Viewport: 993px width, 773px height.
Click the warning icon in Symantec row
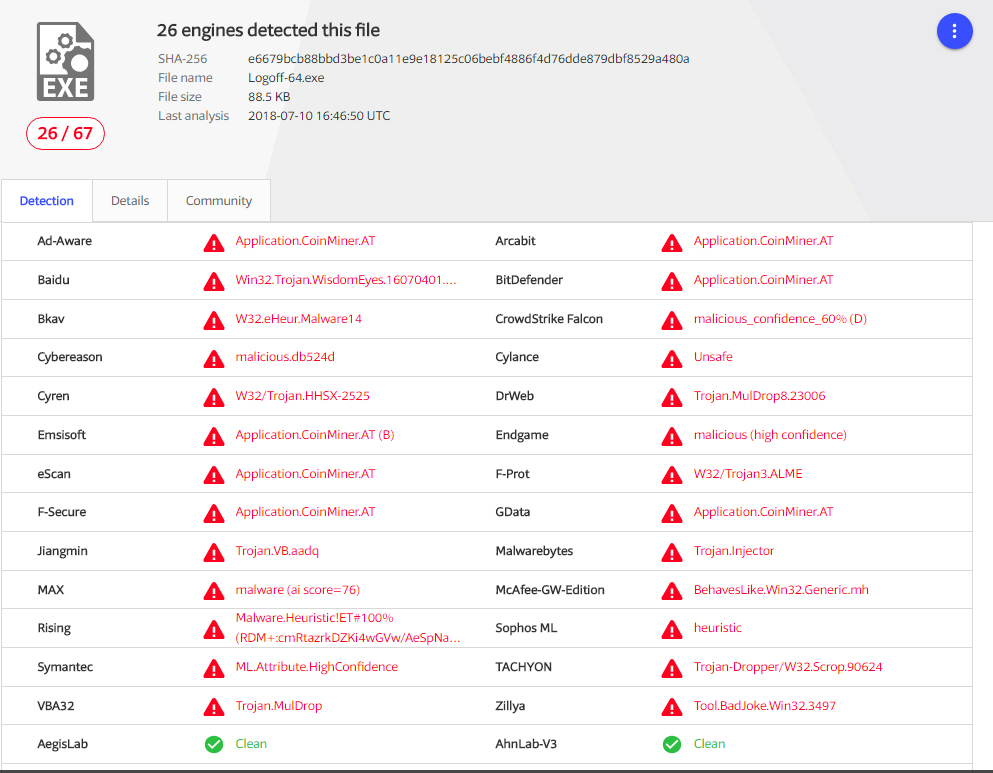click(214, 669)
